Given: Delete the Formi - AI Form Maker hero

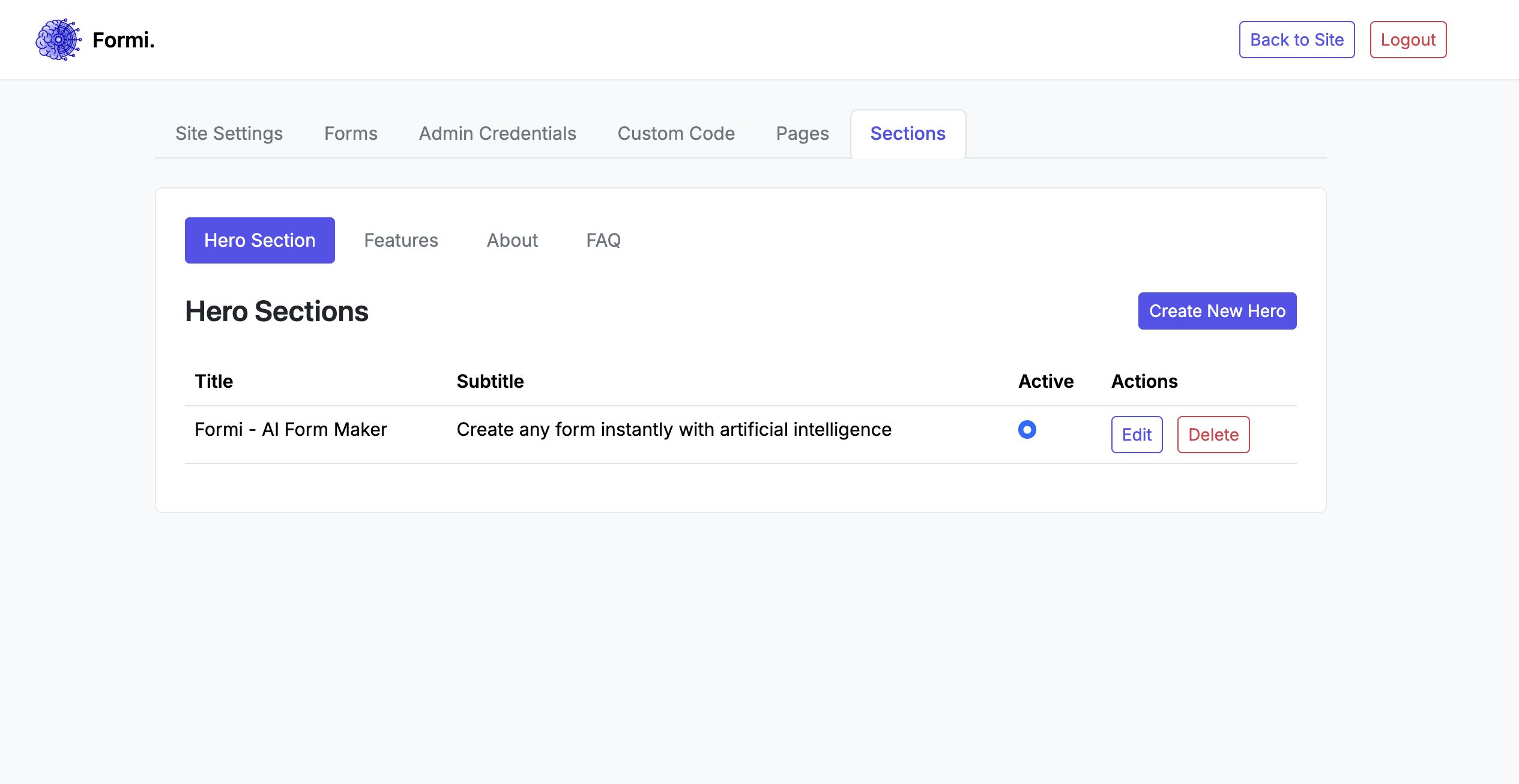Looking at the screenshot, I should [x=1213, y=435].
